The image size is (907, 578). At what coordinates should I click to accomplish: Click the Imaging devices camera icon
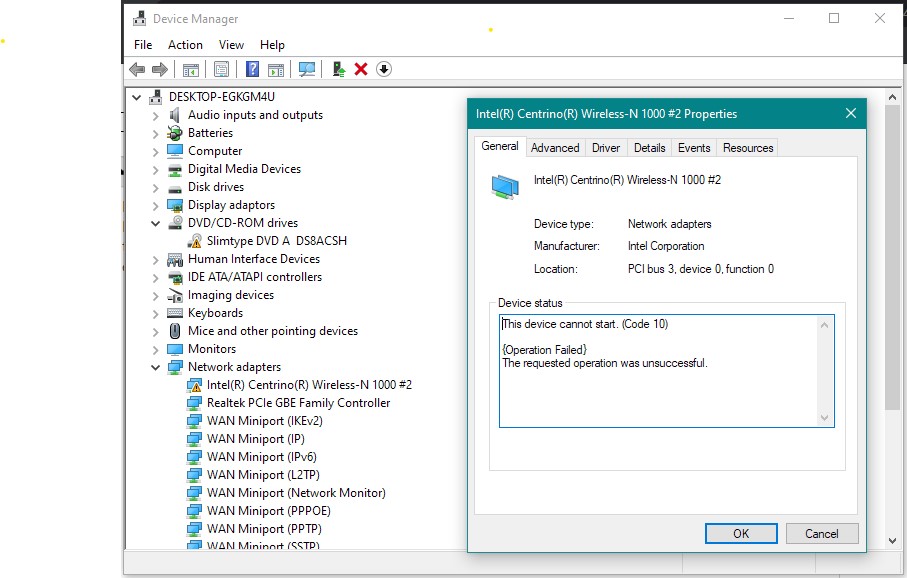tap(175, 296)
